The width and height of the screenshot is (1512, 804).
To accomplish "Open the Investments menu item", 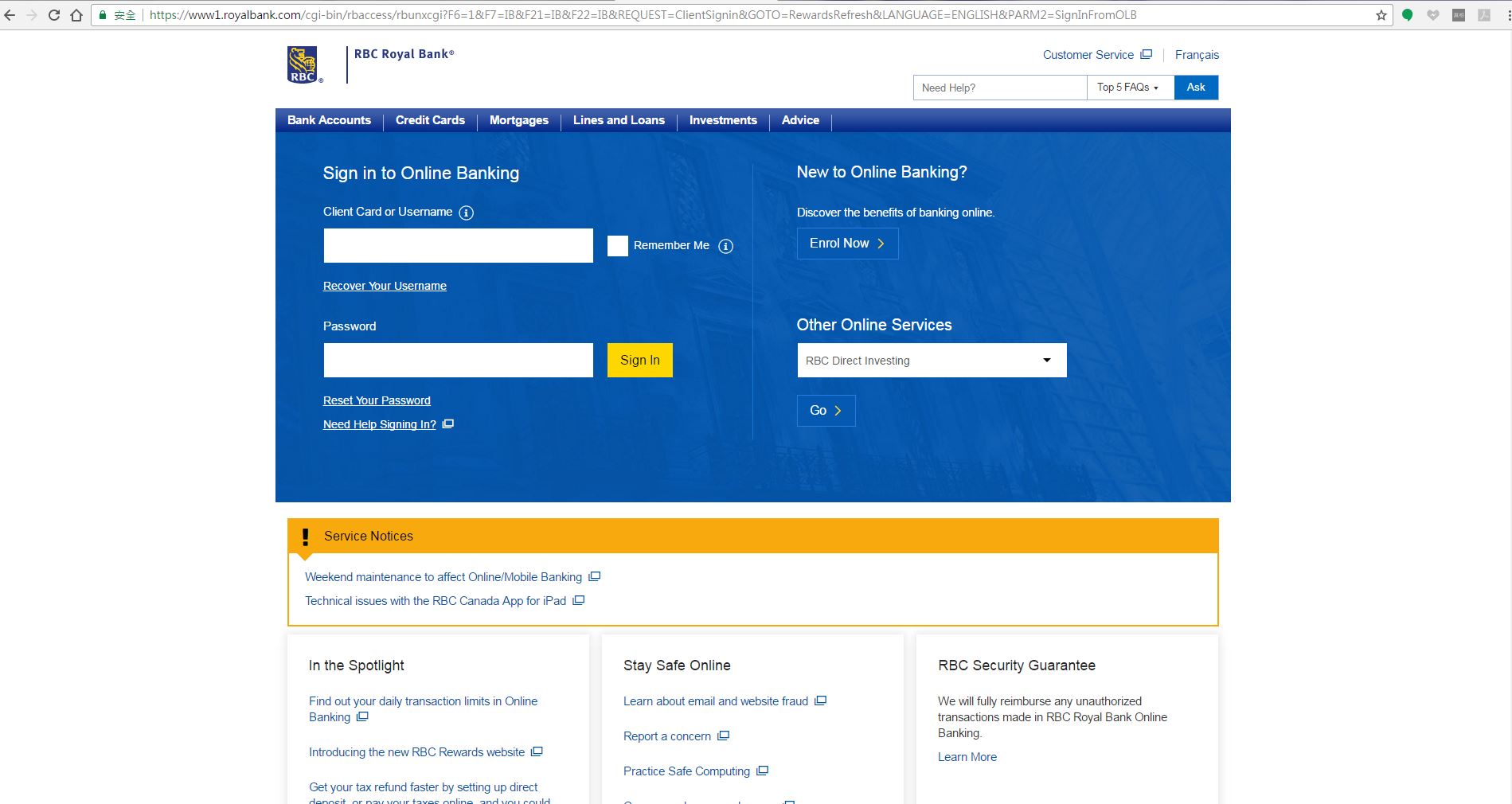I will (x=723, y=120).
